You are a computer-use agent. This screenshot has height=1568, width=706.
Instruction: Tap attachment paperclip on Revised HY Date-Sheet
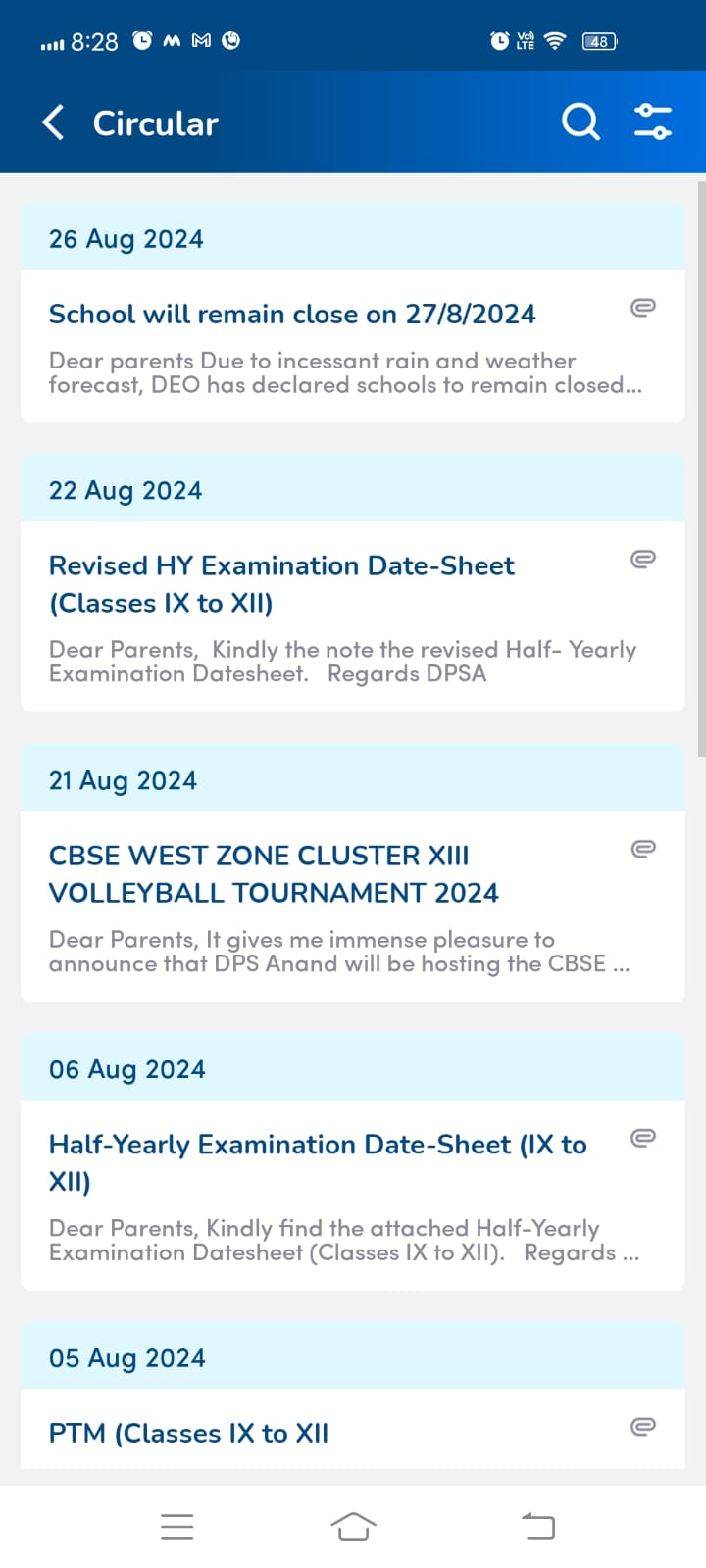pos(642,560)
